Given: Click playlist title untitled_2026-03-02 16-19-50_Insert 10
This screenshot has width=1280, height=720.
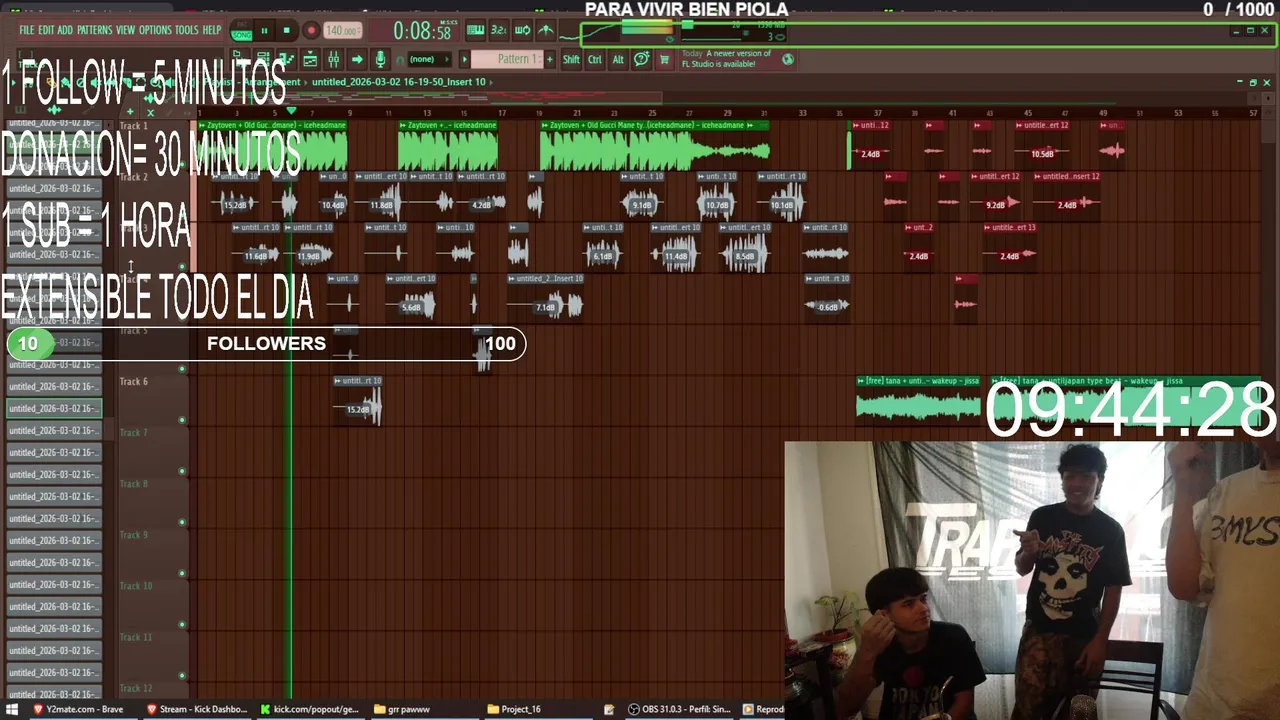Looking at the screenshot, I should pos(399,82).
